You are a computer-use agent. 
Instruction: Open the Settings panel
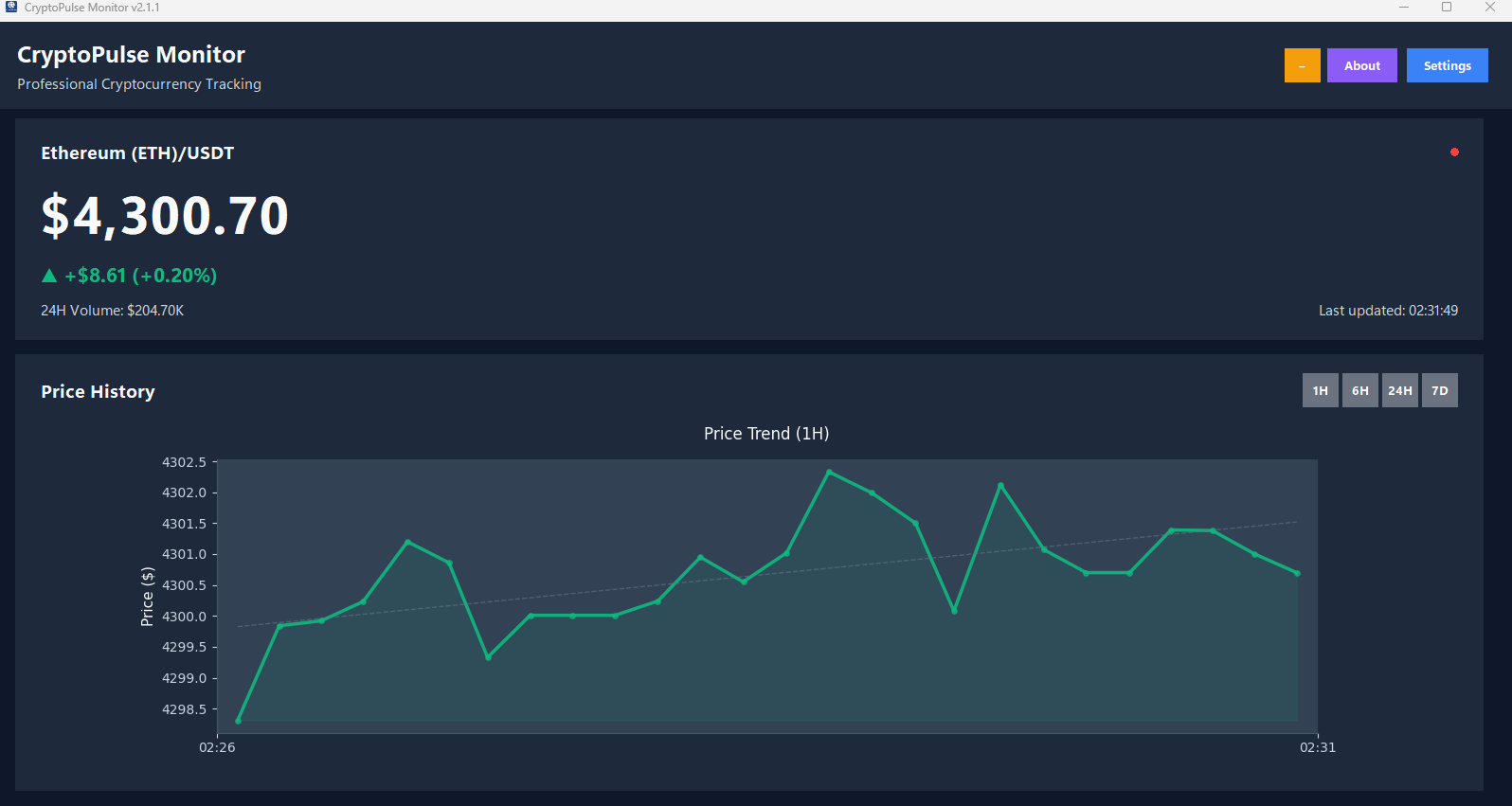coord(1447,65)
